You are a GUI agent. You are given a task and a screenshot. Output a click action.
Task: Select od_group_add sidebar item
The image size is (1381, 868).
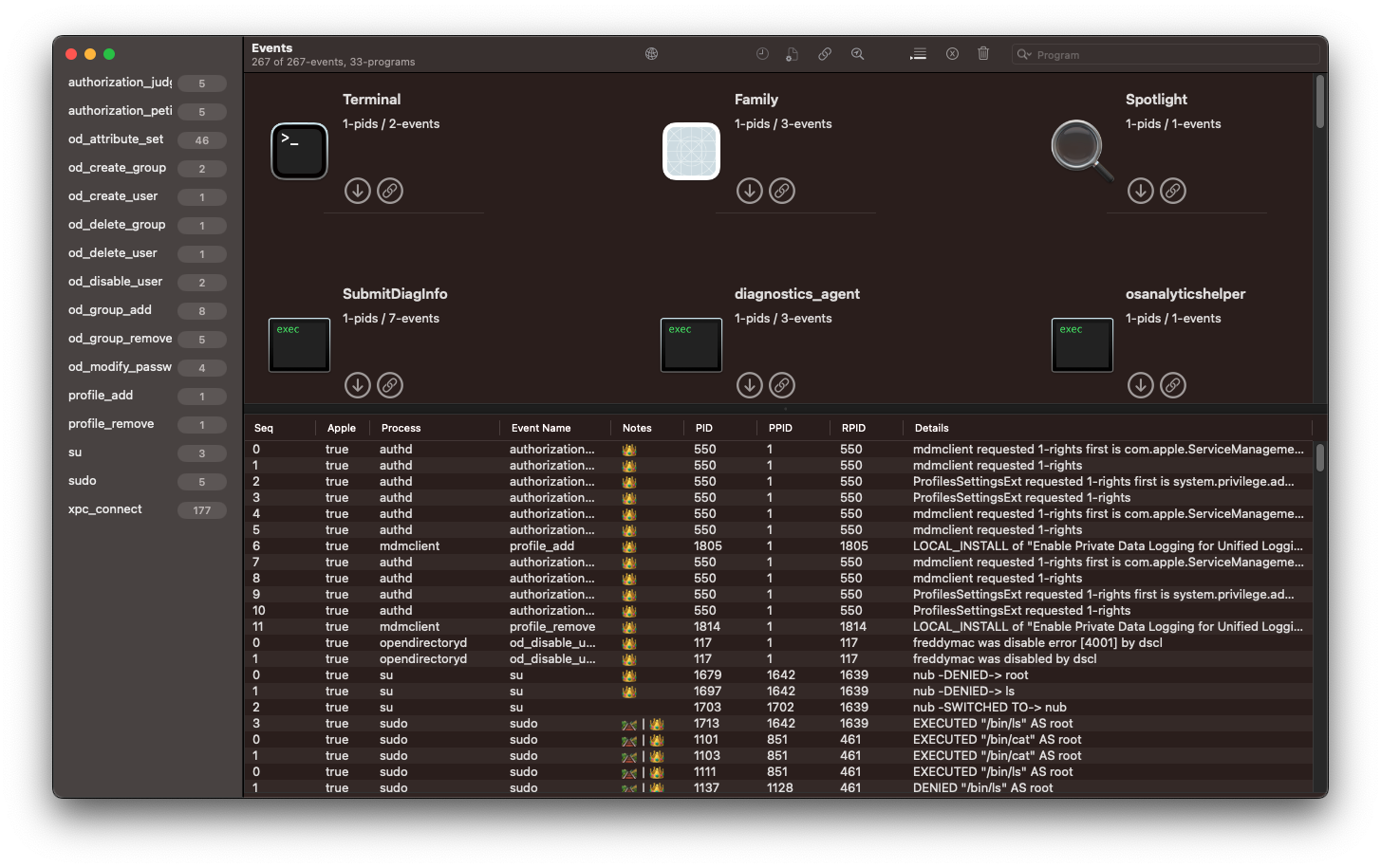(x=147, y=310)
